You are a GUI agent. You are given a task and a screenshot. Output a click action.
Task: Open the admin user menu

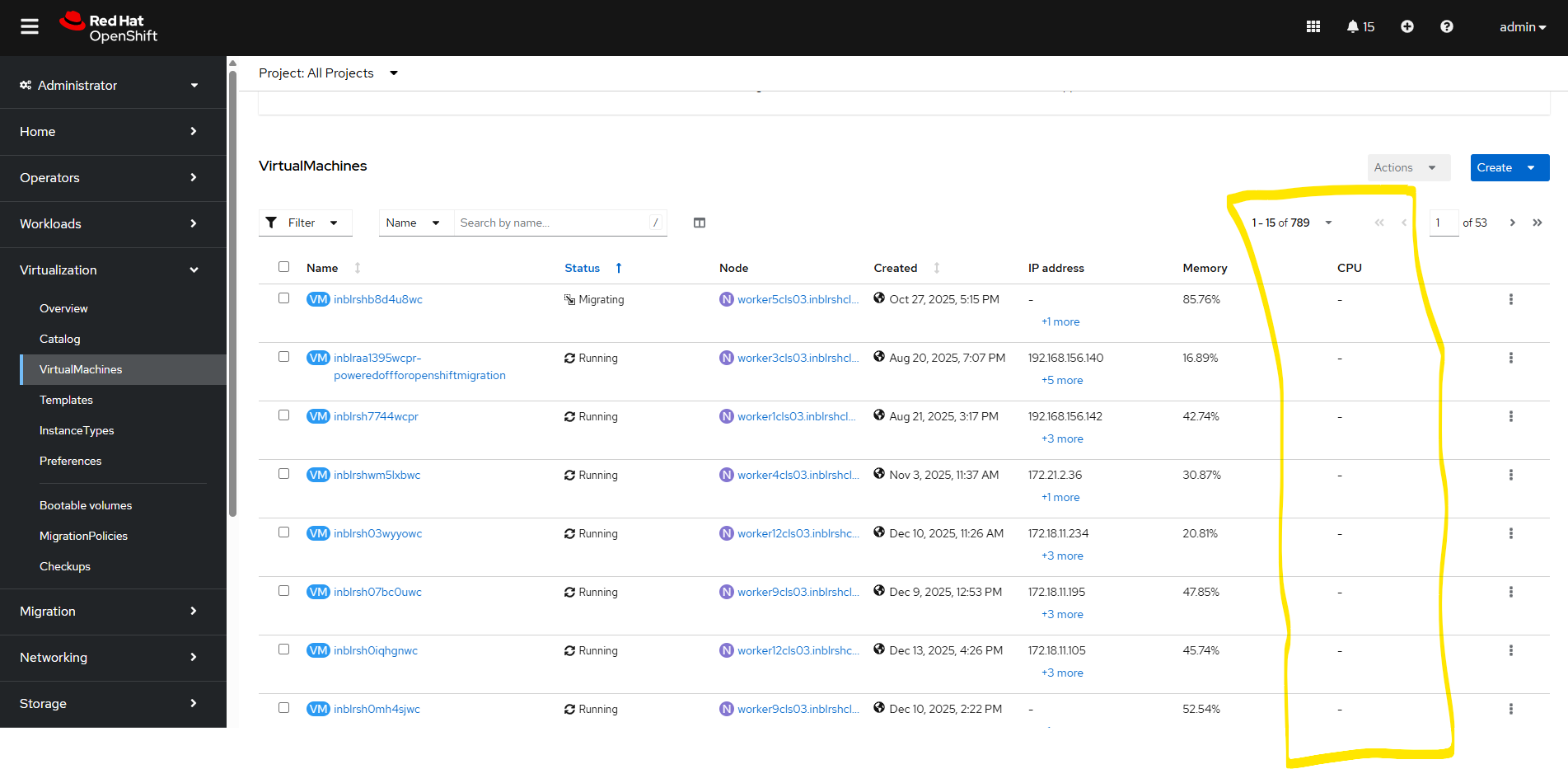(1523, 27)
